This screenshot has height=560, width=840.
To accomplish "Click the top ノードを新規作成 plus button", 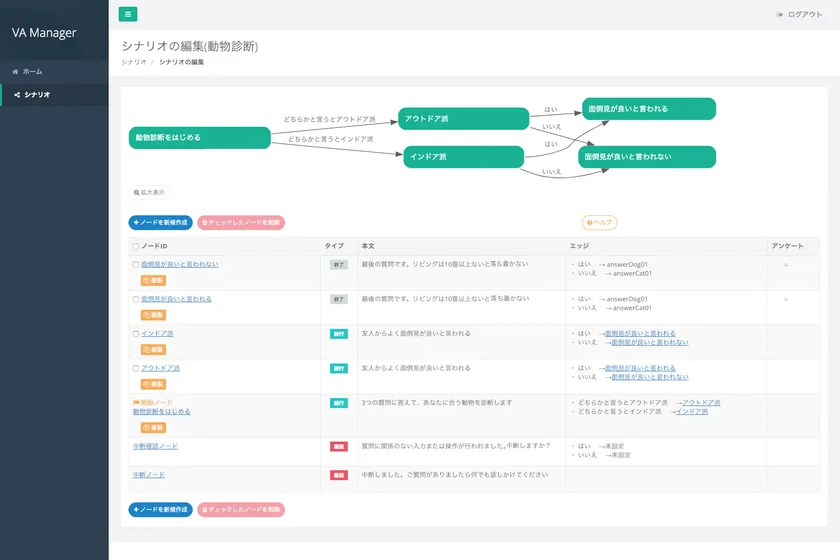I will [160, 223].
